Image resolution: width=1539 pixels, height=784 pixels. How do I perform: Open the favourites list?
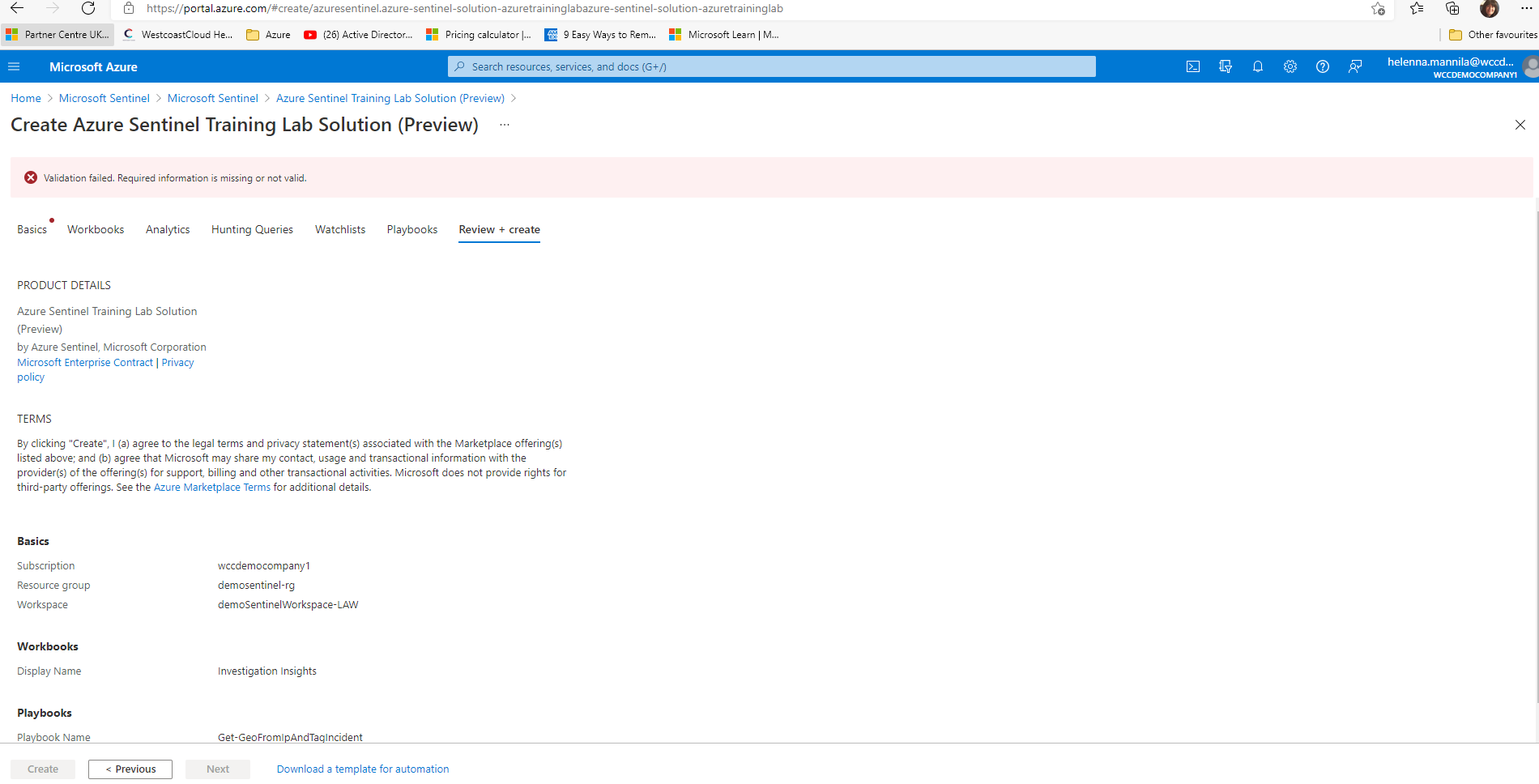[x=1415, y=9]
